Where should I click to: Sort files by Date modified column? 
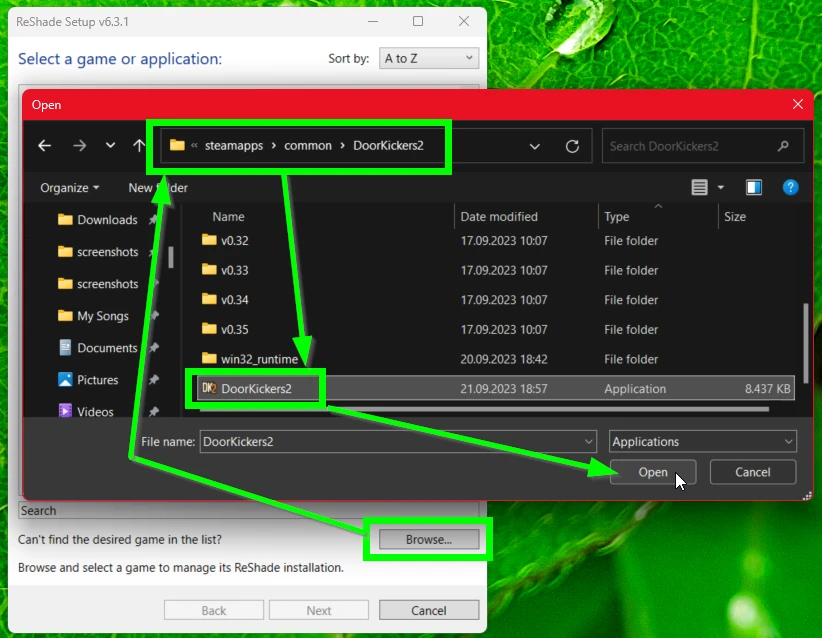click(x=499, y=217)
